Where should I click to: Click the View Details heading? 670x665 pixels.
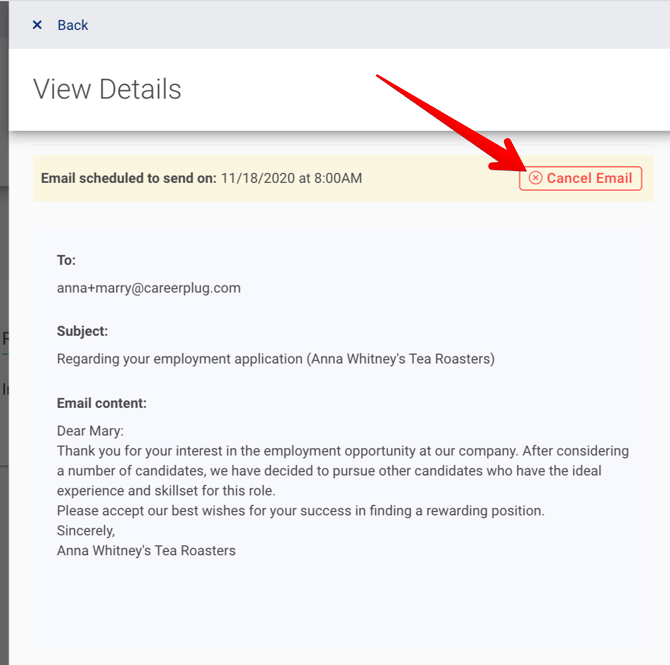[x=107, y=89]
